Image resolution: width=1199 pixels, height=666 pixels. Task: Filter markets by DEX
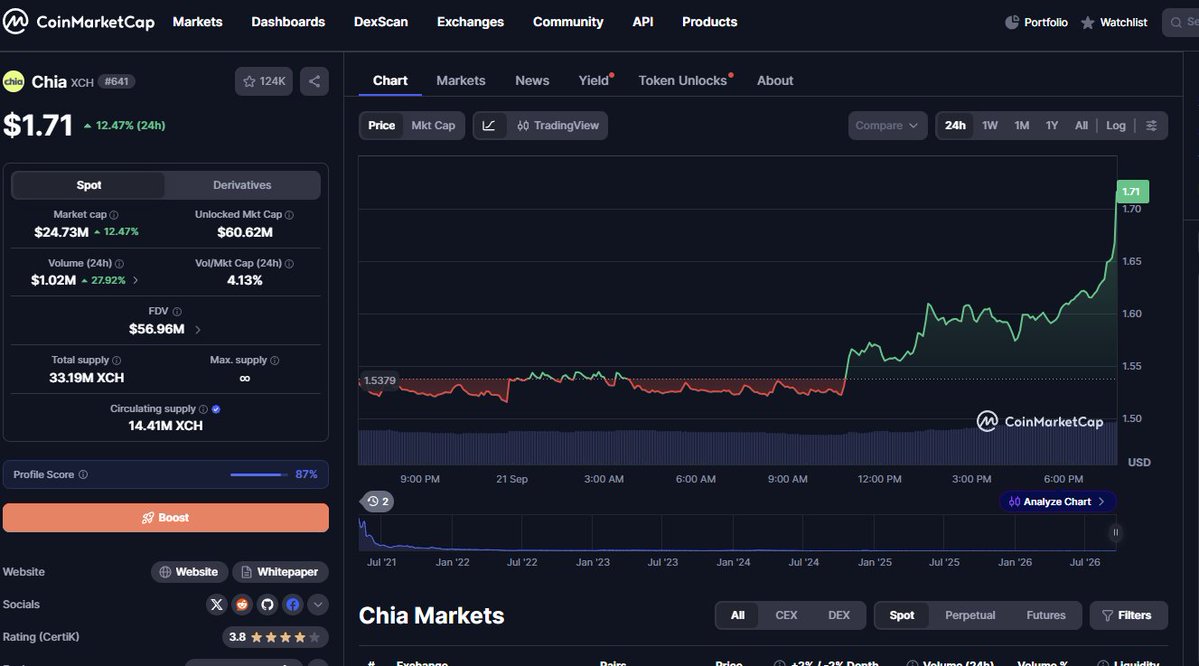(x=839, y=616)
